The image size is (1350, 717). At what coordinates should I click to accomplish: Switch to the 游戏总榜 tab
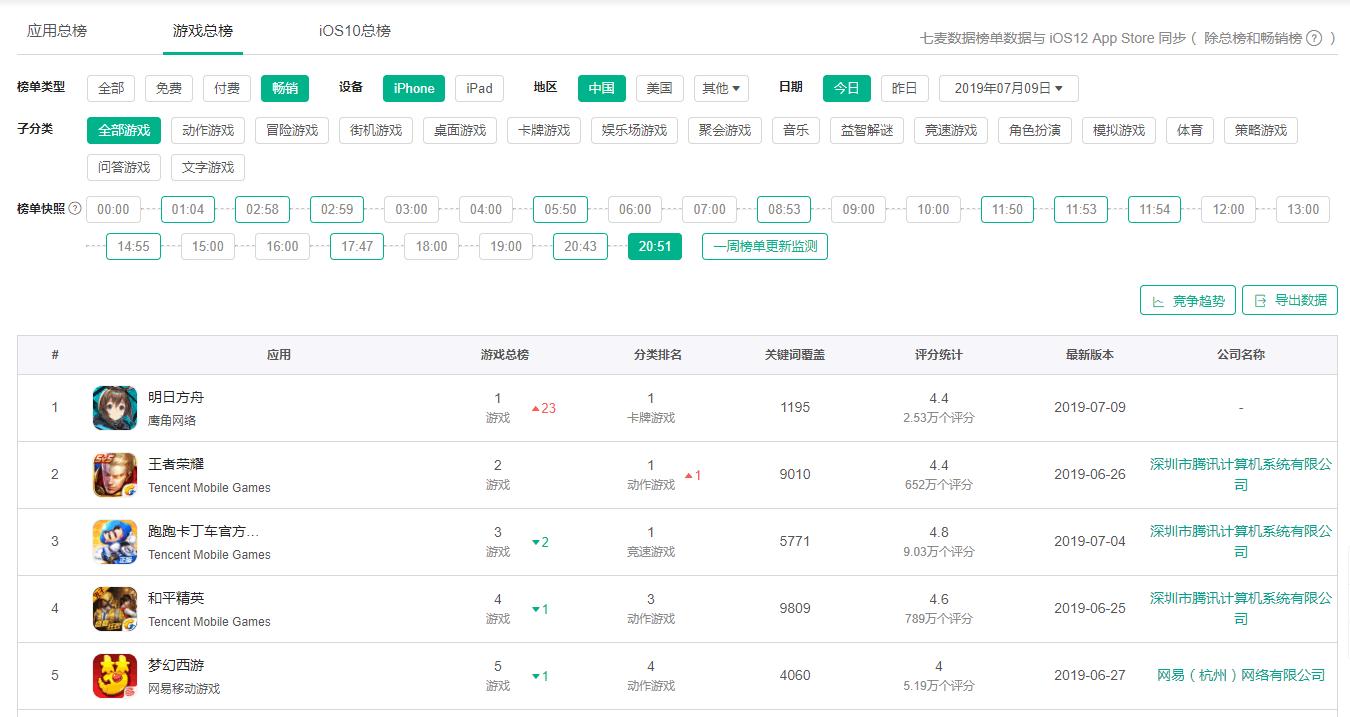point(203,31)
